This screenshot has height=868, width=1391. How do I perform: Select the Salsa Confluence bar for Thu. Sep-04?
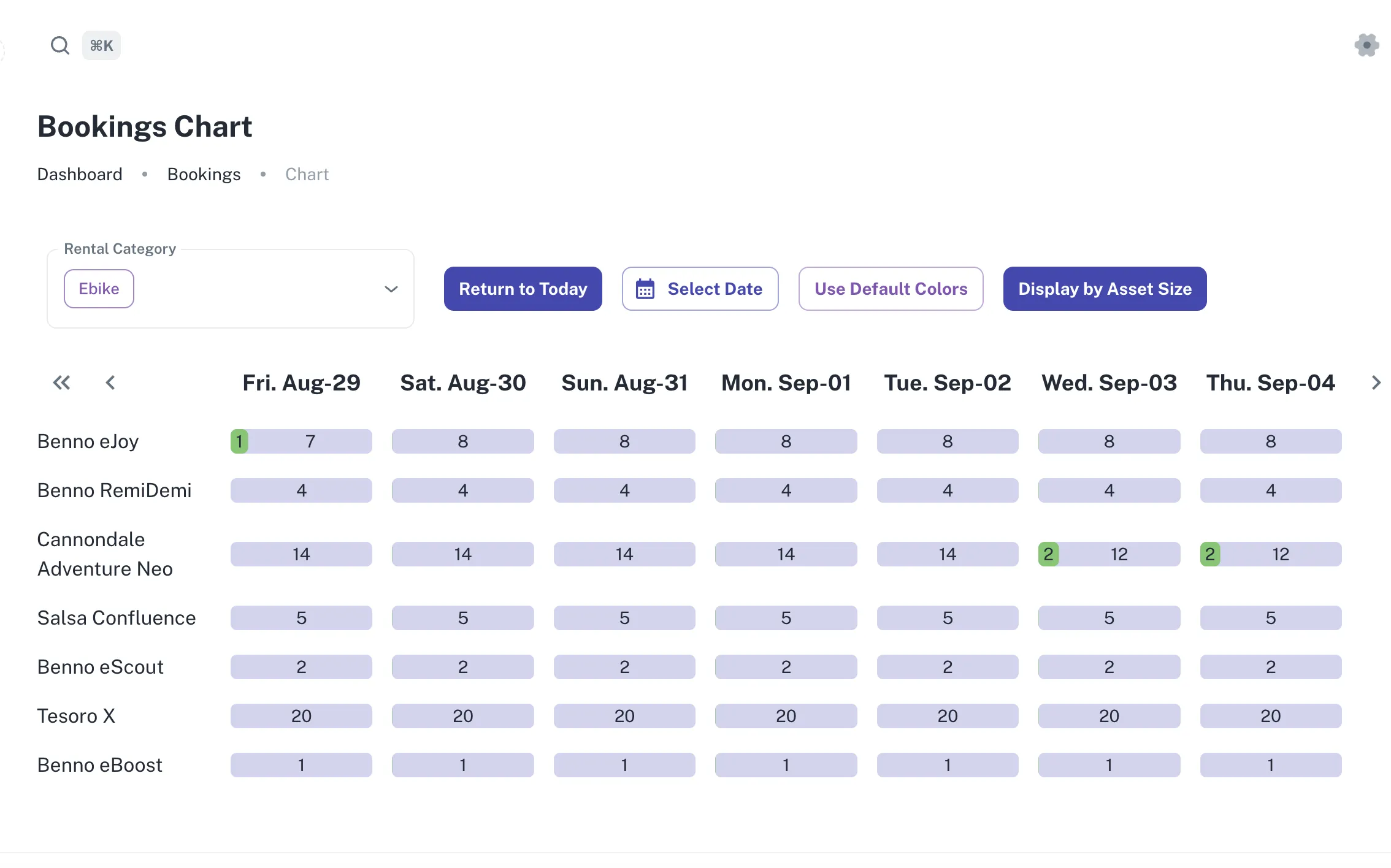pos(1271,618)
